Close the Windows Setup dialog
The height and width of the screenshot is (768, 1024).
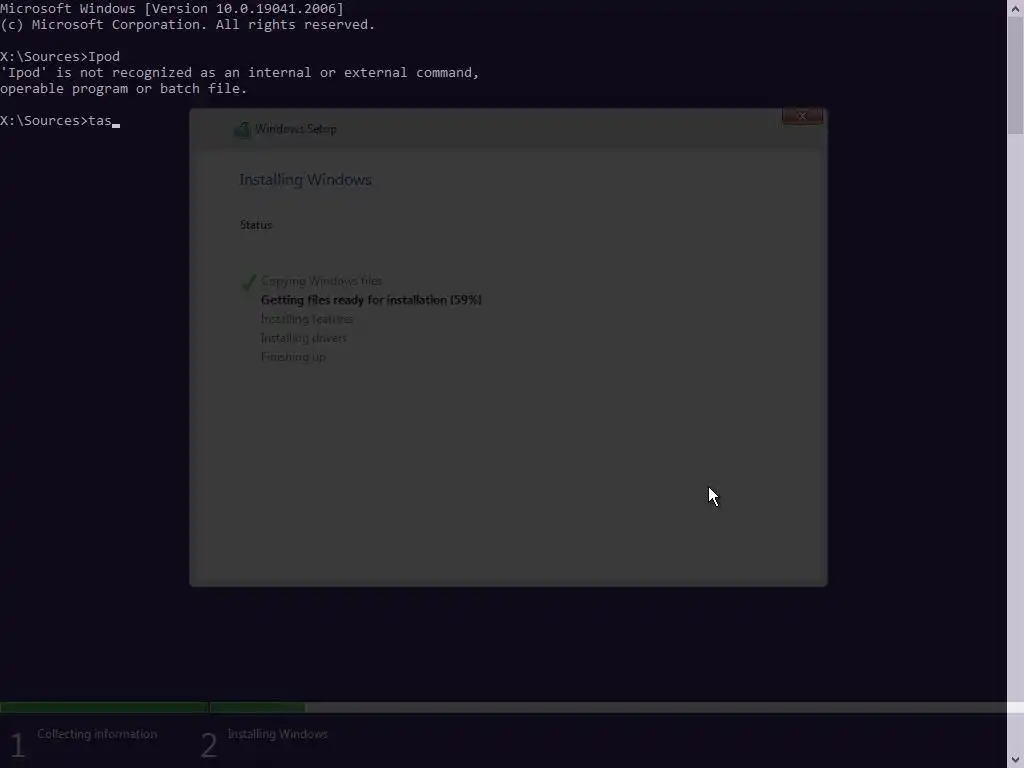[x=802, y=116]
